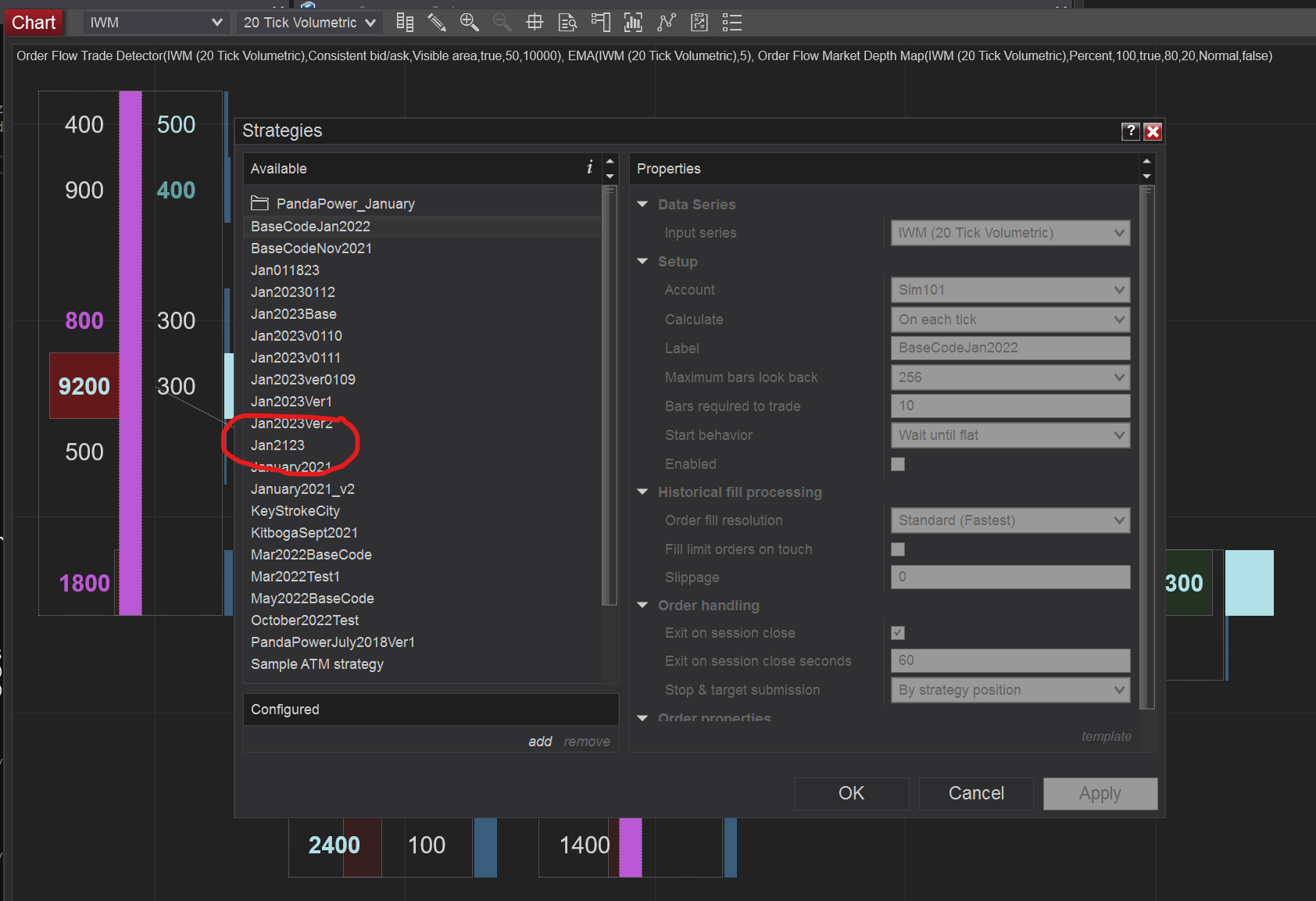Open the Start behavior dropdown

(x=1010, y=435)
